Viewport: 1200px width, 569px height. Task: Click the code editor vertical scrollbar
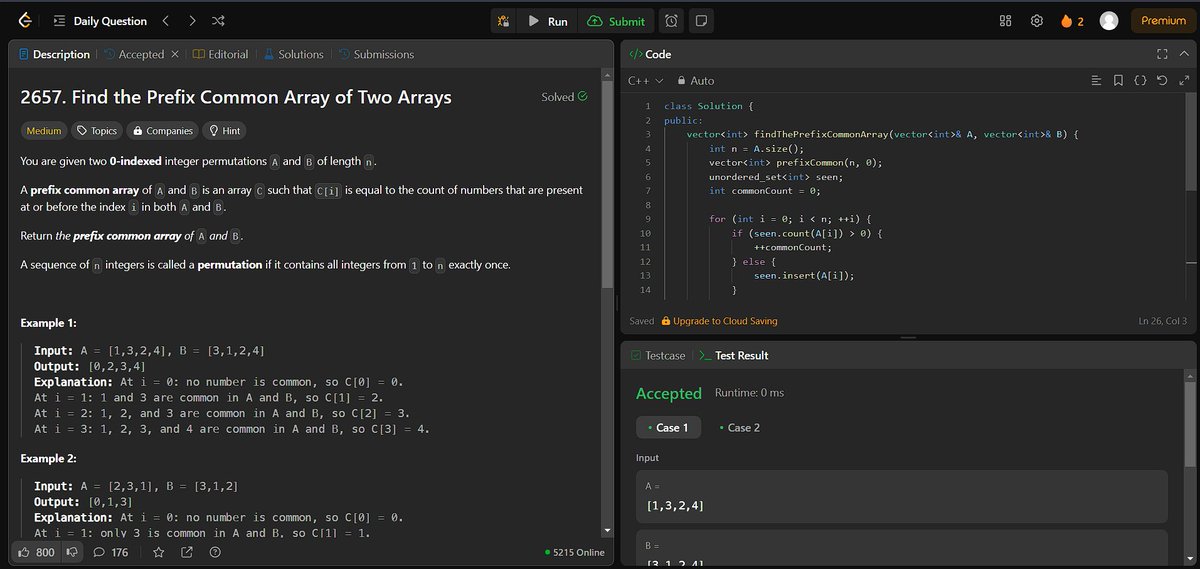point(1191,140)
